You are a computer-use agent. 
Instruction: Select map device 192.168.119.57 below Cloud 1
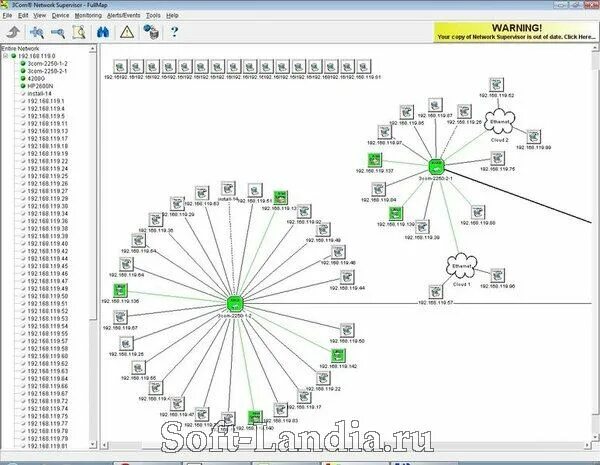pyautogui.click(x=435, y=292)
